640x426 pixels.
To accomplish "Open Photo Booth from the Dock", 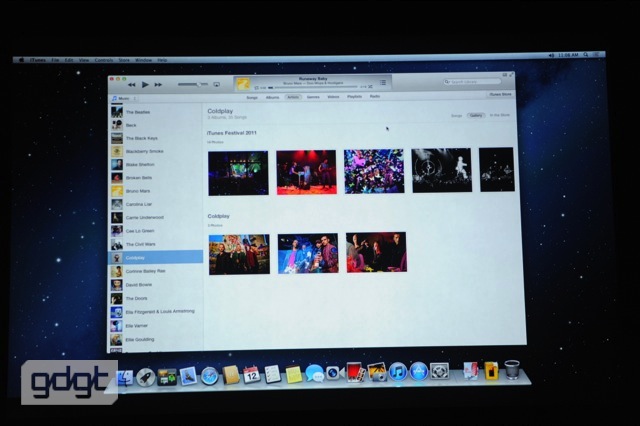I will coord(356,372).
